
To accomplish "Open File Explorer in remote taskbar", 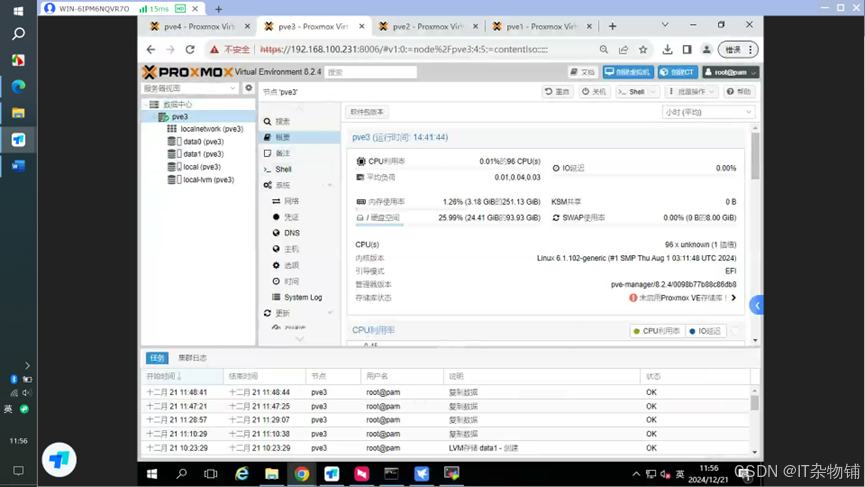I will click(x=271, y=474).
